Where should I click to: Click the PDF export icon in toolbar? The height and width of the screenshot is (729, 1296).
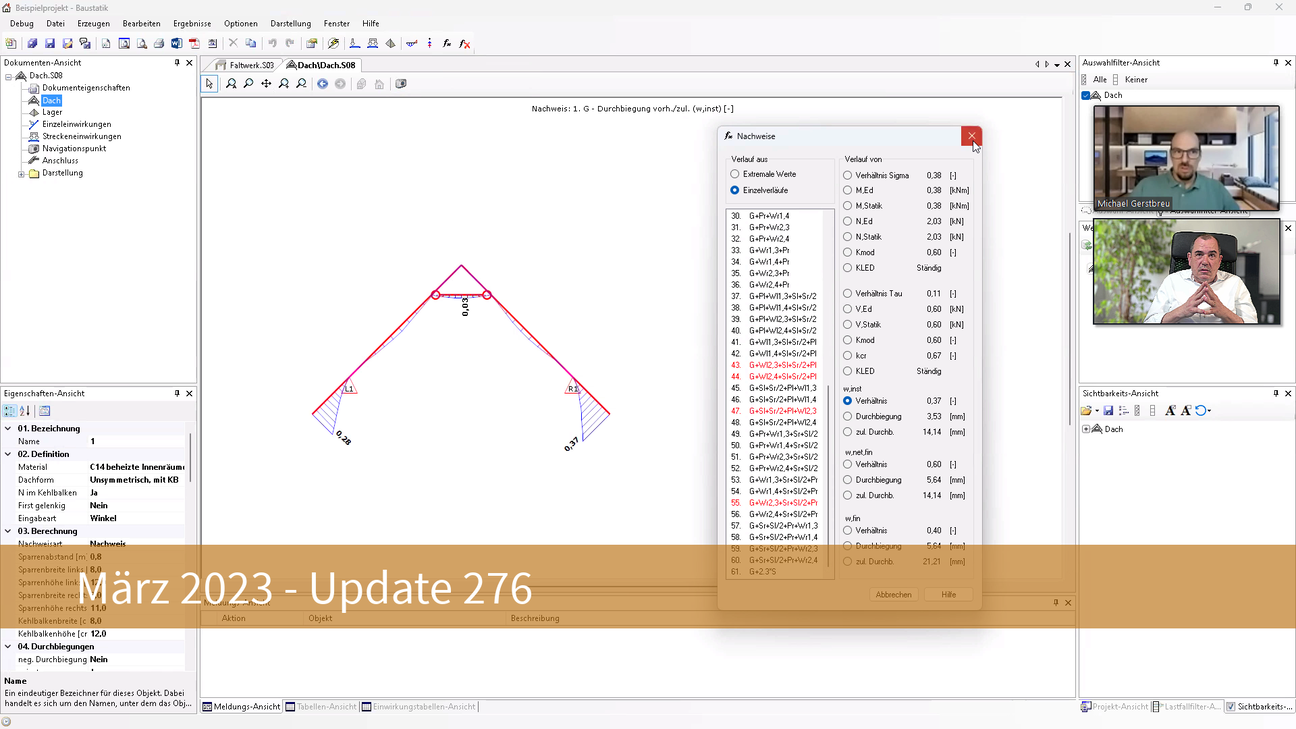(195, 44)
